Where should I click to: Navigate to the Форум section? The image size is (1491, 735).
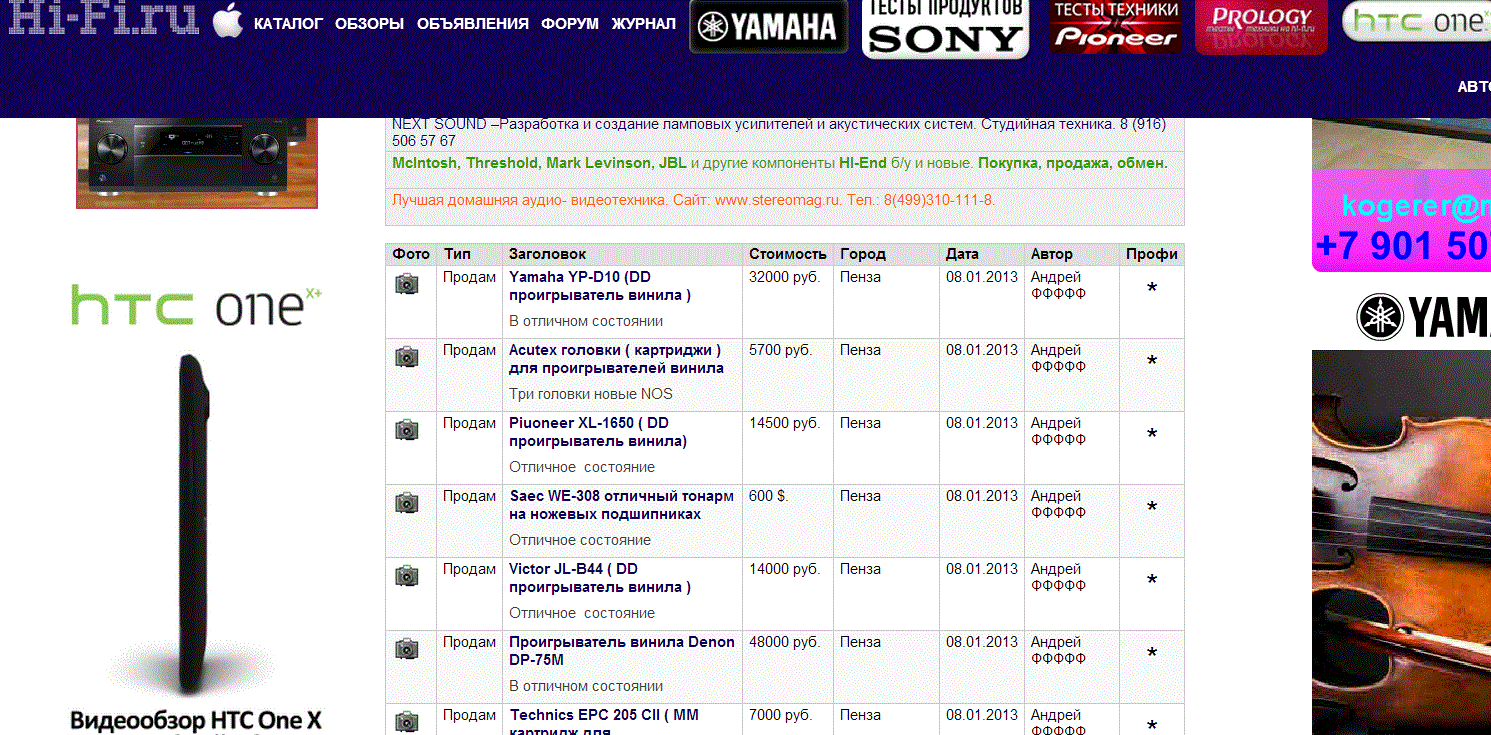pyautogui.click(x=570, y=24)
